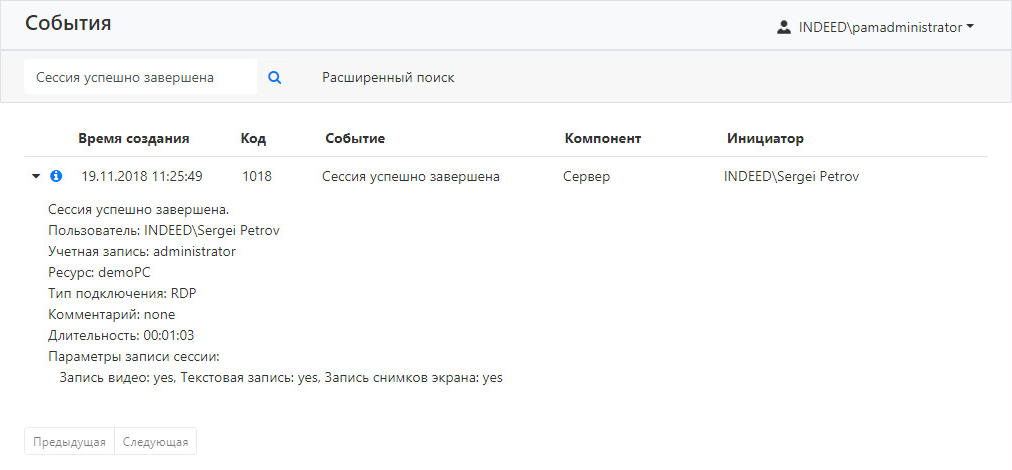
Task: Click initiator 'INDEED\Sergei Petrov' in the row
Action: click(x=791, y=176)
